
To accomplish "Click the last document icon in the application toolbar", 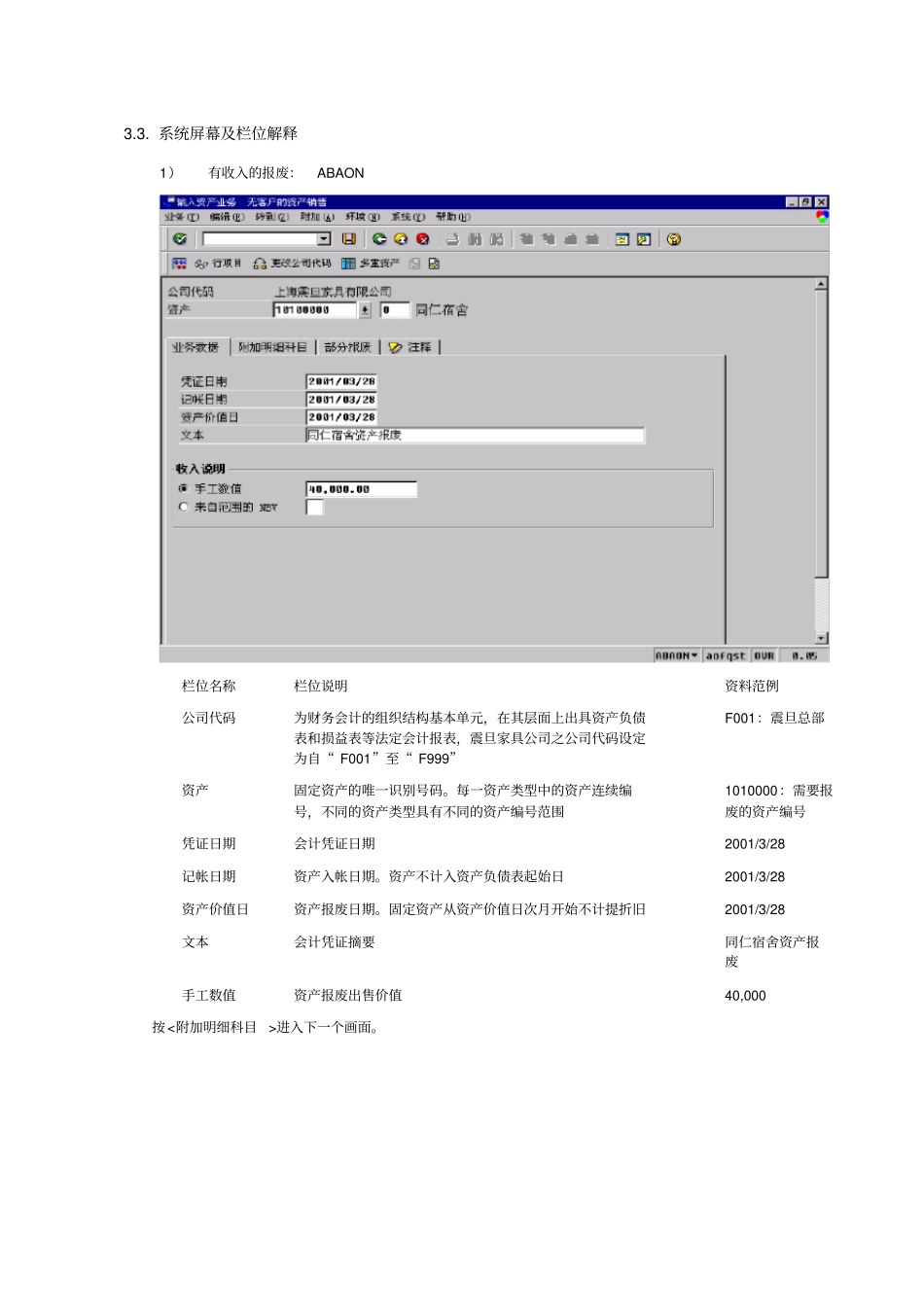I will point(434,264).
